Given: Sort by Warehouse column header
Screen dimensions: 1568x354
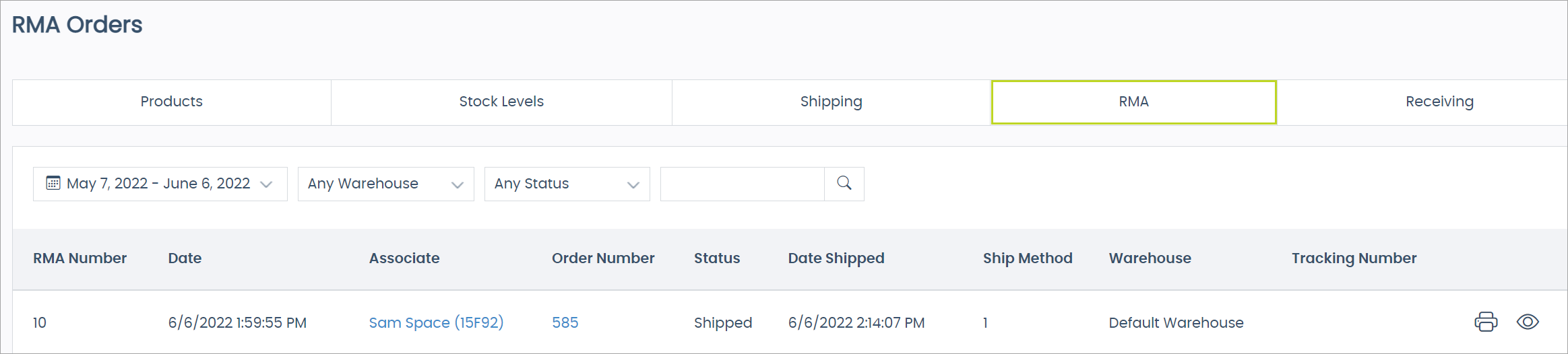Looking at the screenshot, I should [1150, 258].
